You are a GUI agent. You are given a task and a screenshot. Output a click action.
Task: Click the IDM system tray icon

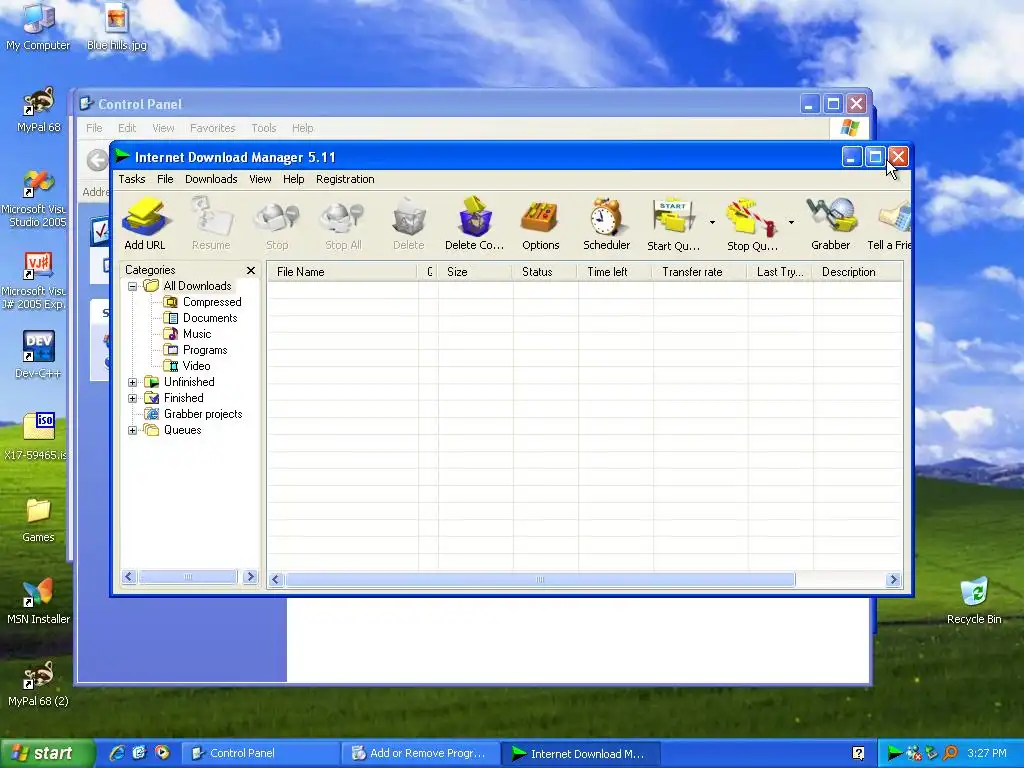point(895,754)
